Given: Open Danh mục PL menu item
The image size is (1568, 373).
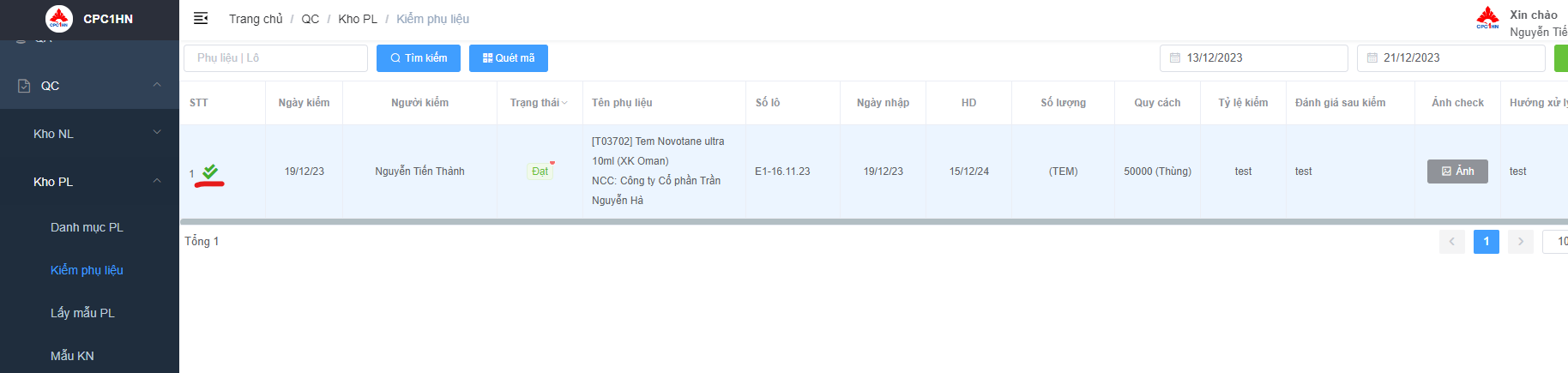Looking at the screenshot, I should pyautogui.click(x=87, y=227).
